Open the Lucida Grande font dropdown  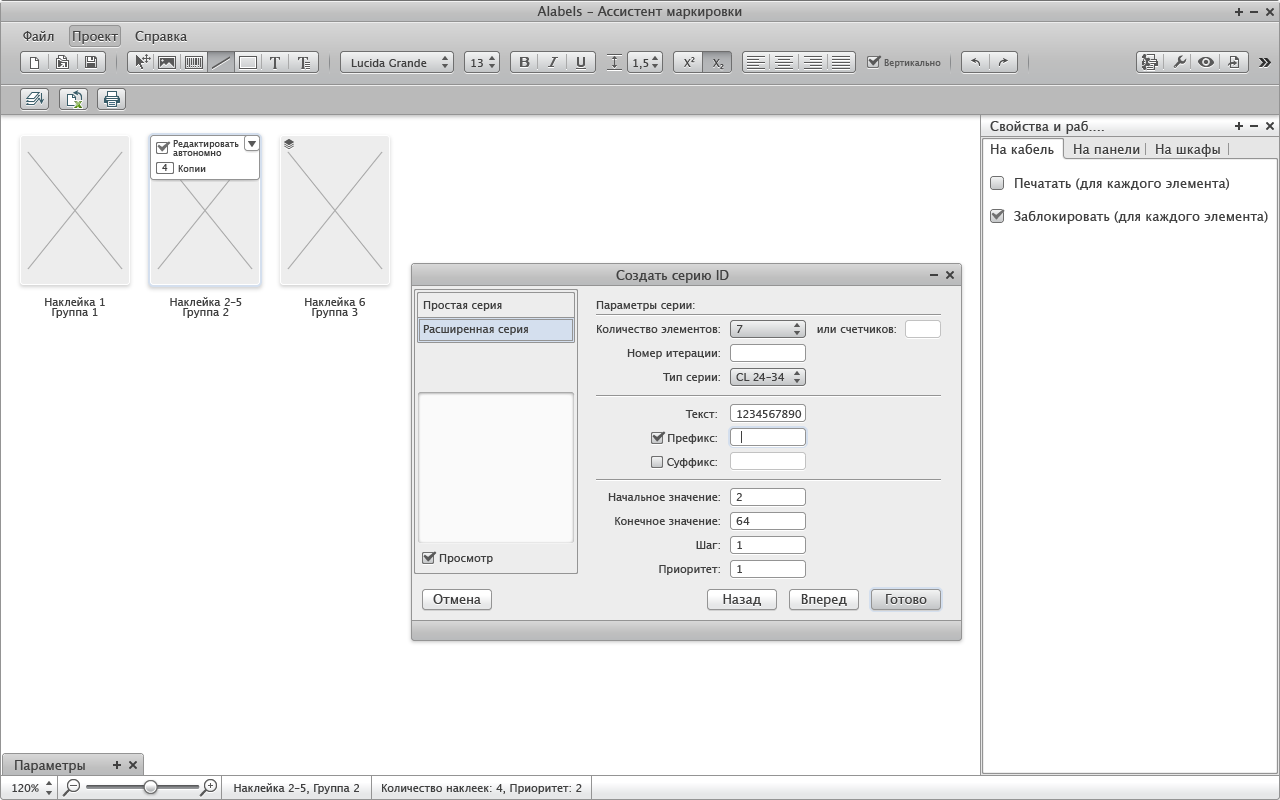tap(397, 62)
